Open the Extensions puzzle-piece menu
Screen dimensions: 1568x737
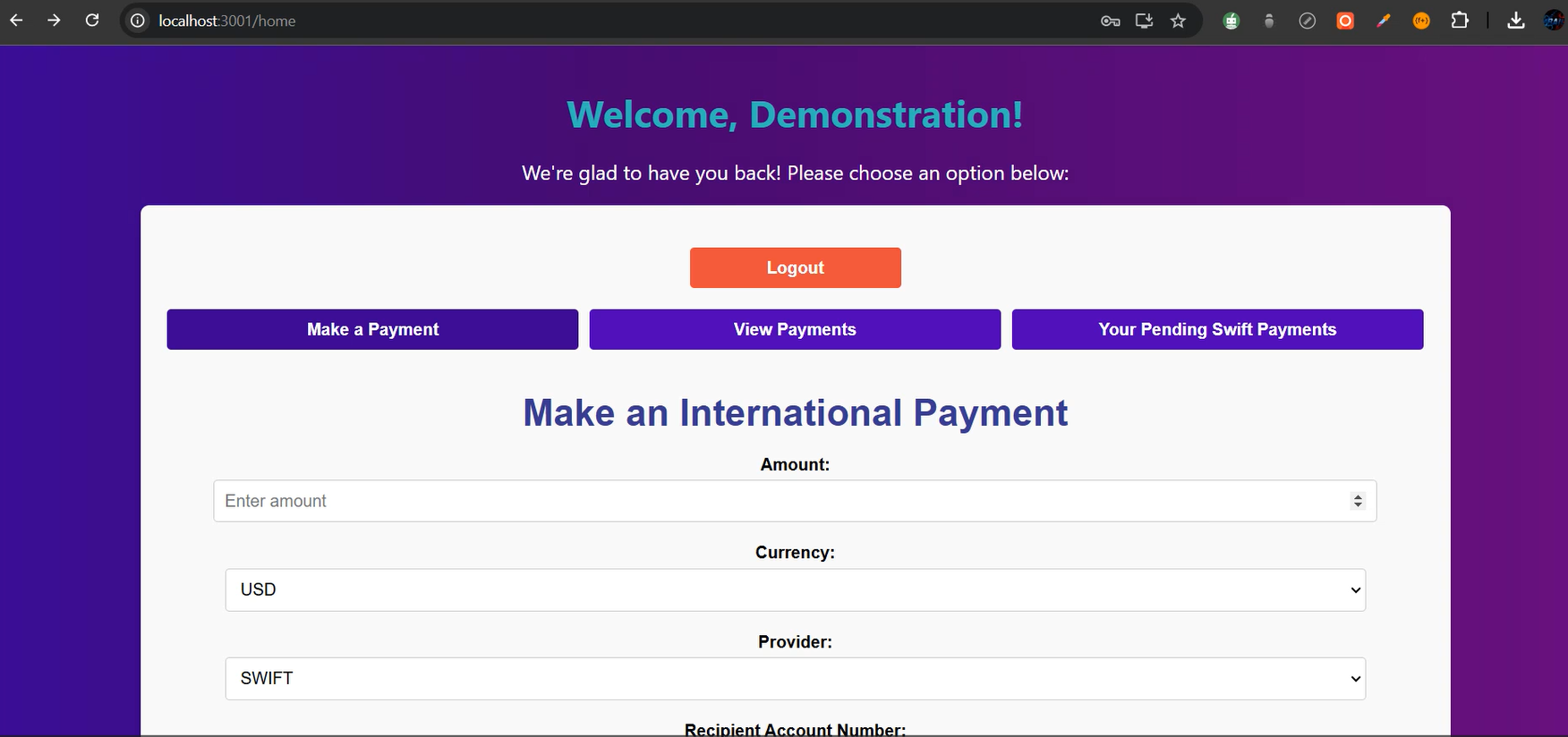pyautogui.click(x=1460, y=21)
